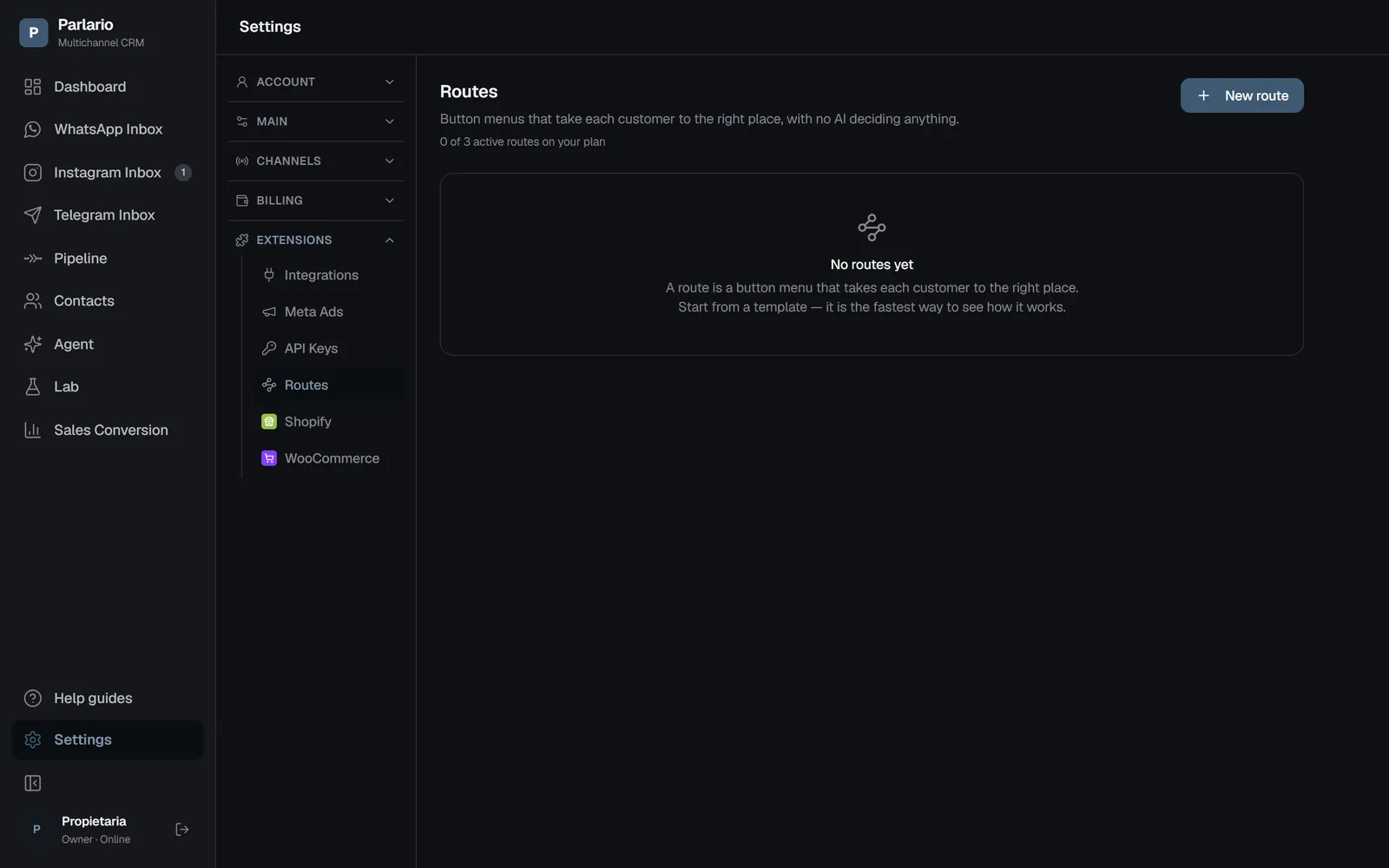Click the "Multichannel CRM" subtitle
This screenshot has height=868, width=1389.
coord(101,43)
